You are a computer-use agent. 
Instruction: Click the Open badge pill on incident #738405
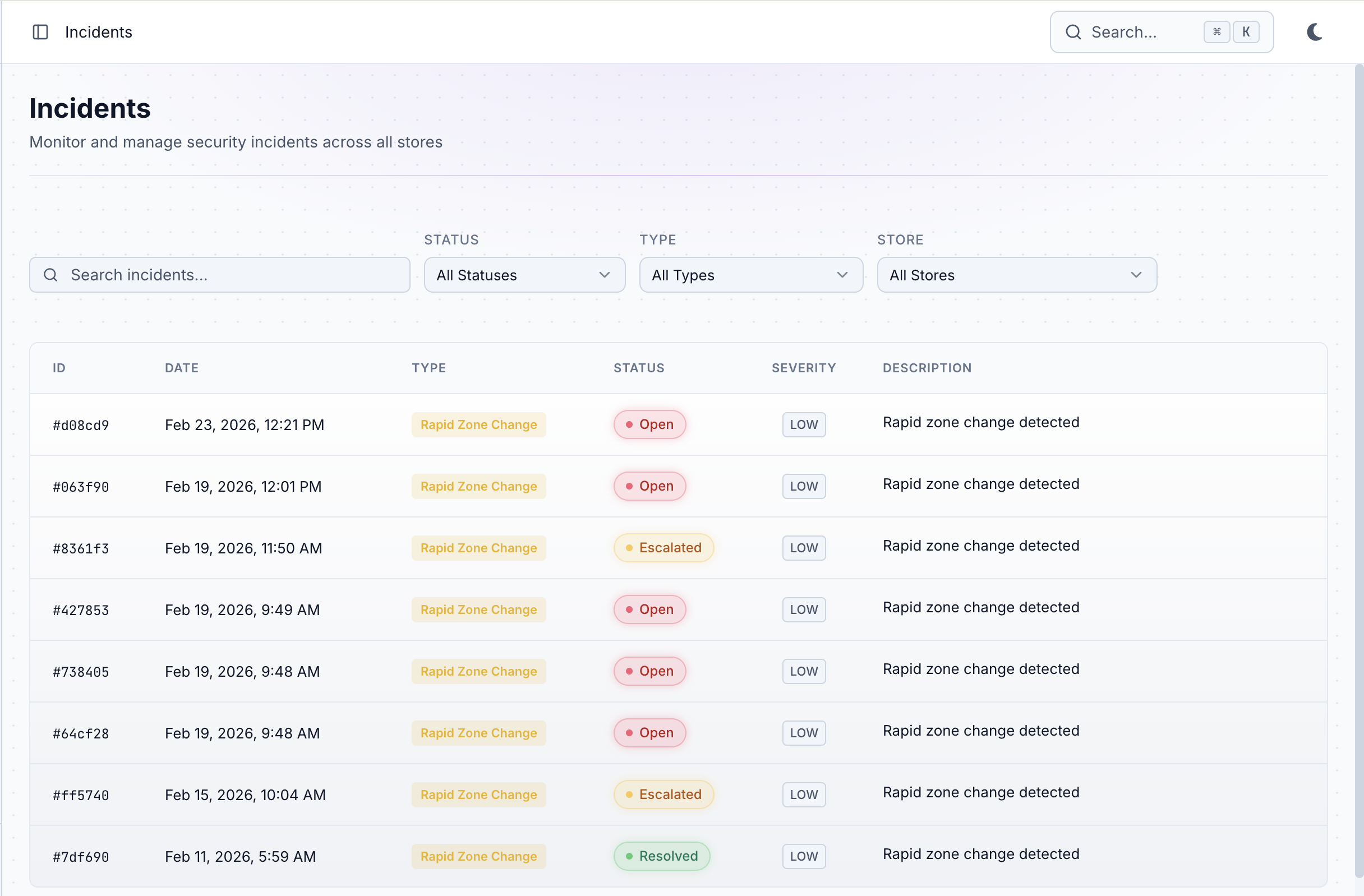point(649,671)
